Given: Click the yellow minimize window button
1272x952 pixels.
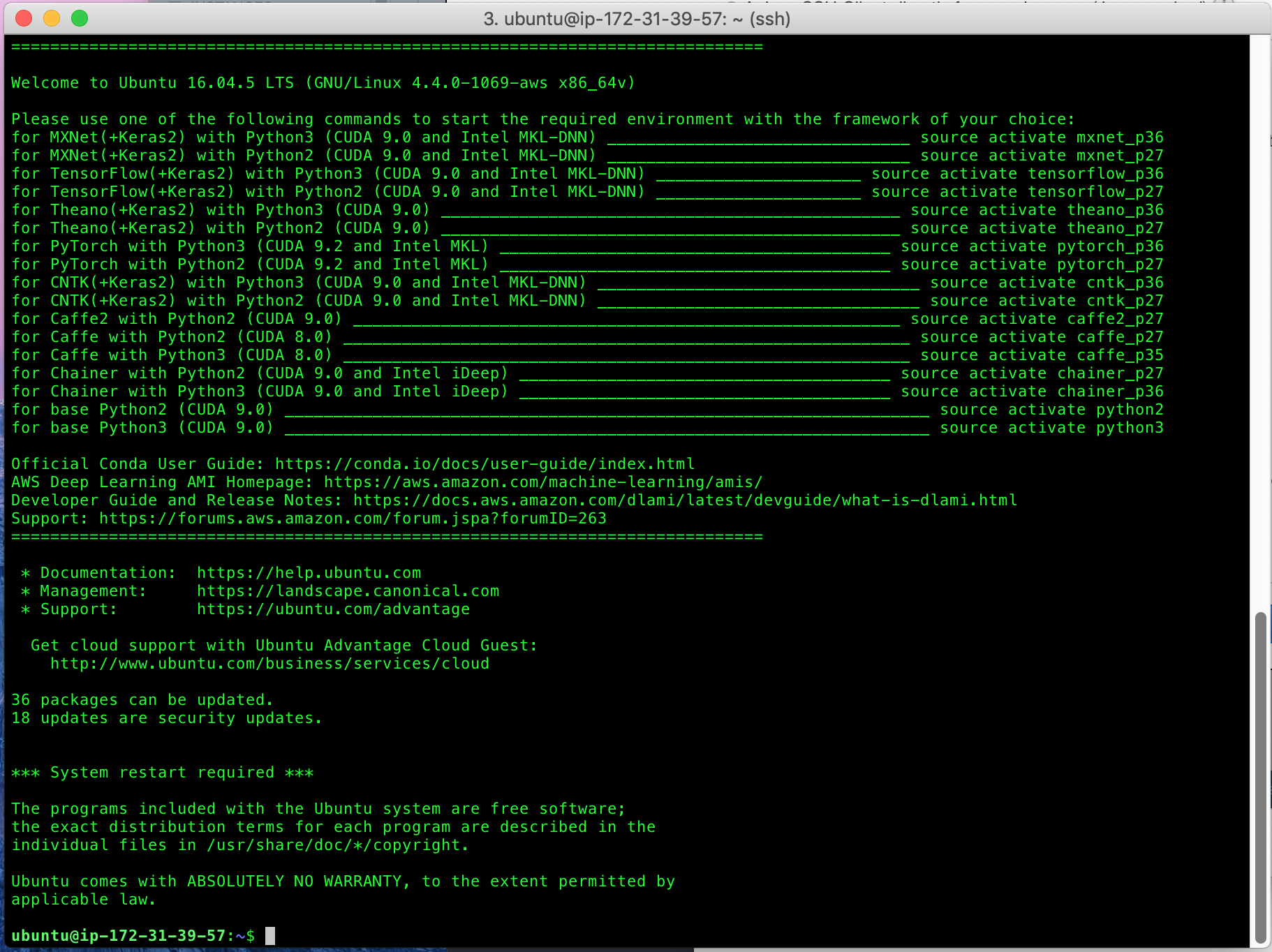Looking at the screenshot, I should 52,18.
